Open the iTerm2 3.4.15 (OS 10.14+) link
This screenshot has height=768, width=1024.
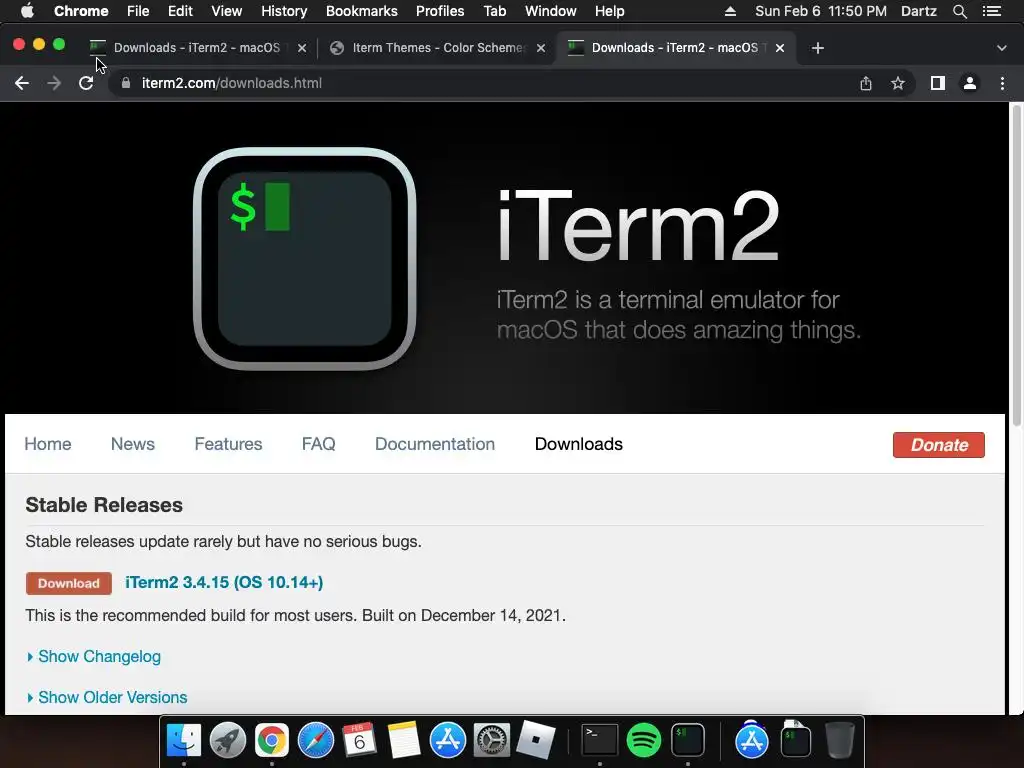pos(224,583)
